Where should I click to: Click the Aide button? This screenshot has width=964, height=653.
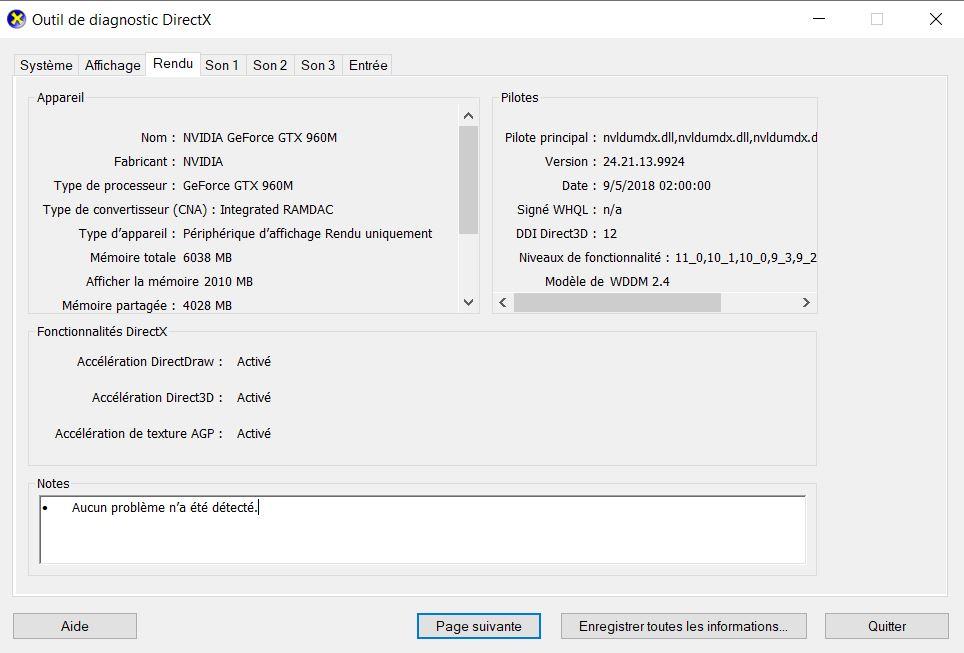[75, 626]
